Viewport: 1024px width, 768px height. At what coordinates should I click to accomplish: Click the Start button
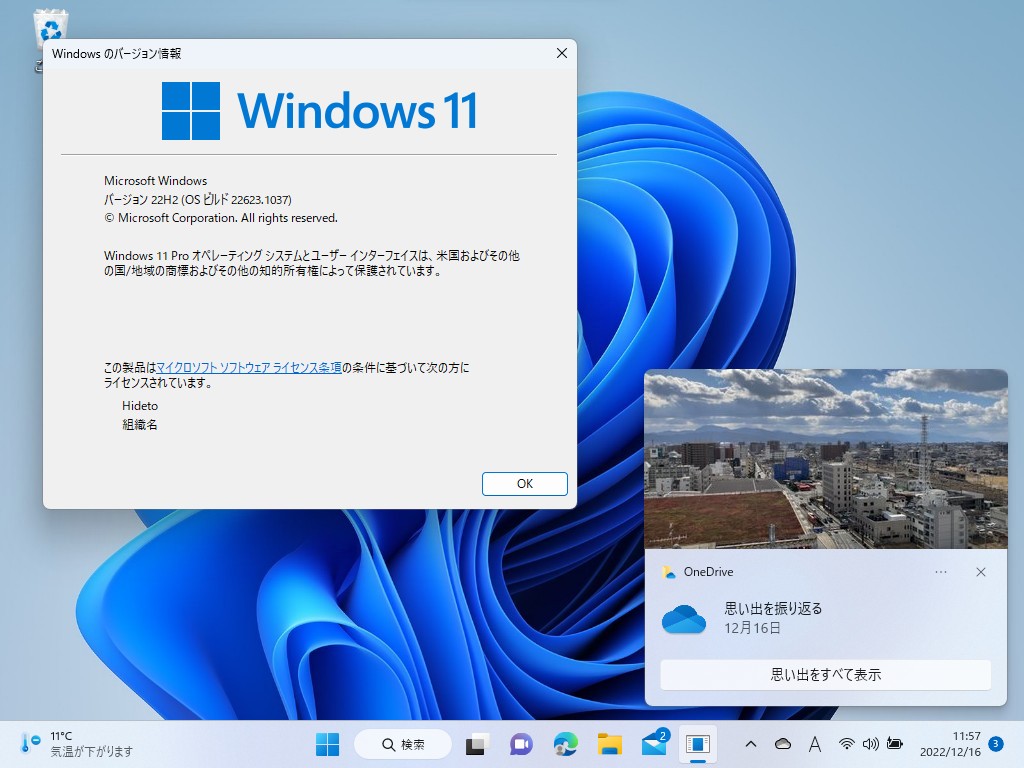click(327, 744)
